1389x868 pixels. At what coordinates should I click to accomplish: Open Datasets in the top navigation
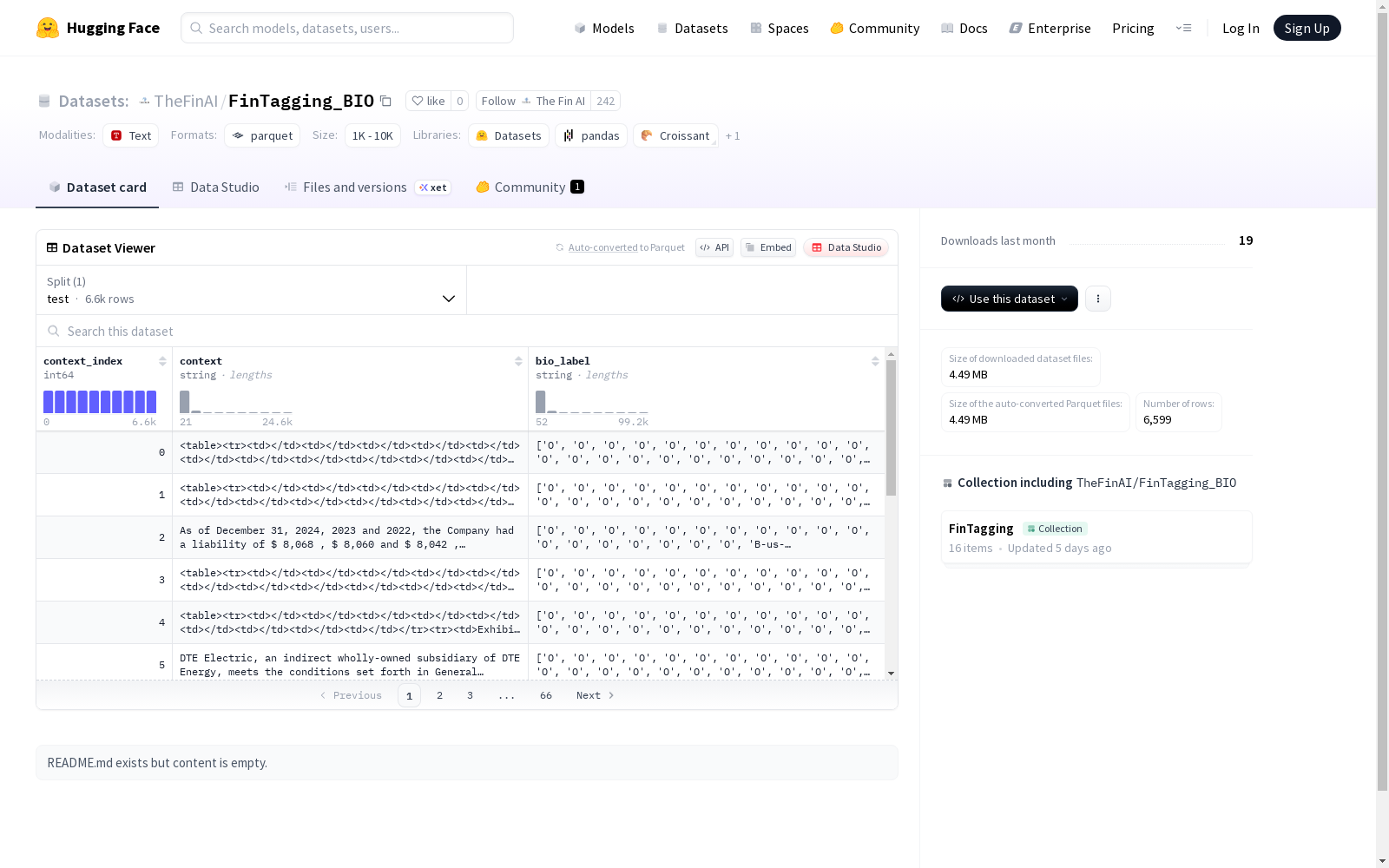click(x=692, y=29)
